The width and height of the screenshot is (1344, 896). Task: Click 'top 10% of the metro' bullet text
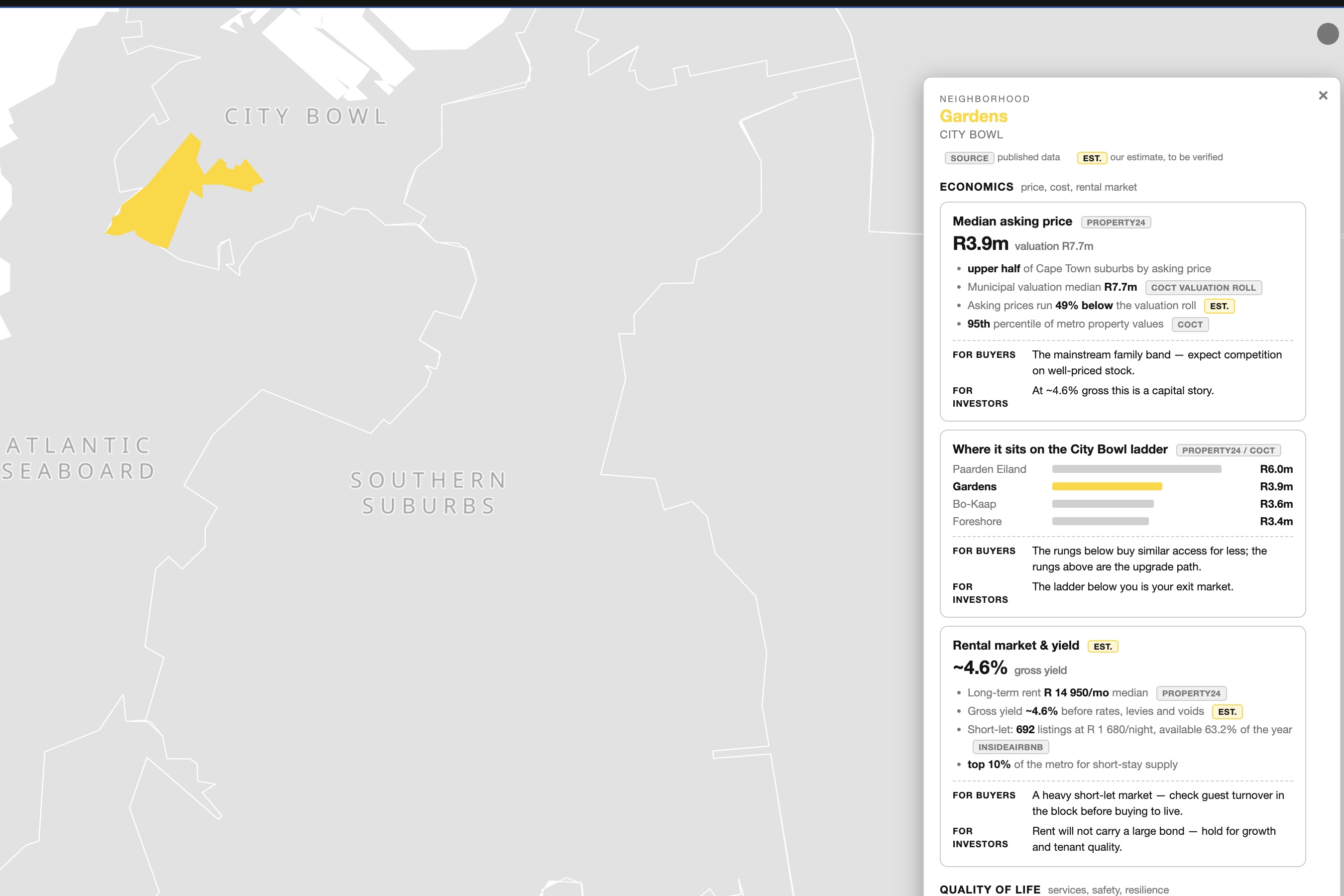[1072, 765]
